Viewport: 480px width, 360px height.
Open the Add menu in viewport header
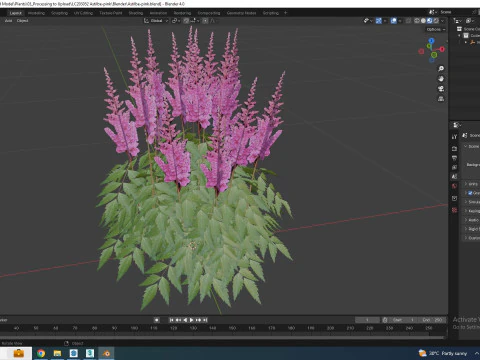click(x=9, y=21)
